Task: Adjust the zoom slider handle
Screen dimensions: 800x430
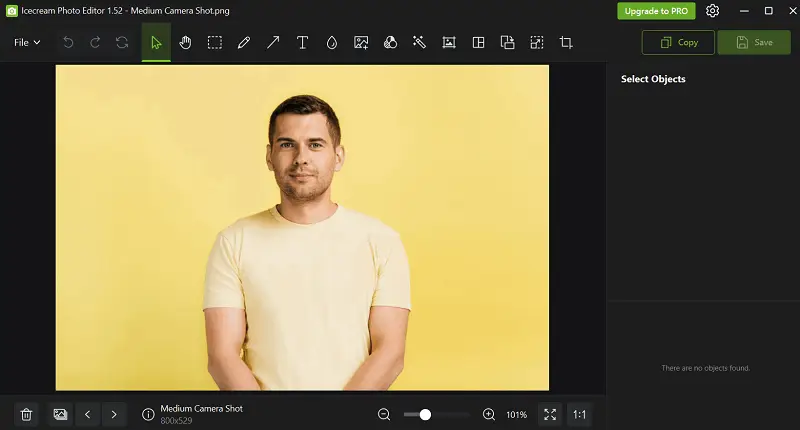Action: pos(425,415)
